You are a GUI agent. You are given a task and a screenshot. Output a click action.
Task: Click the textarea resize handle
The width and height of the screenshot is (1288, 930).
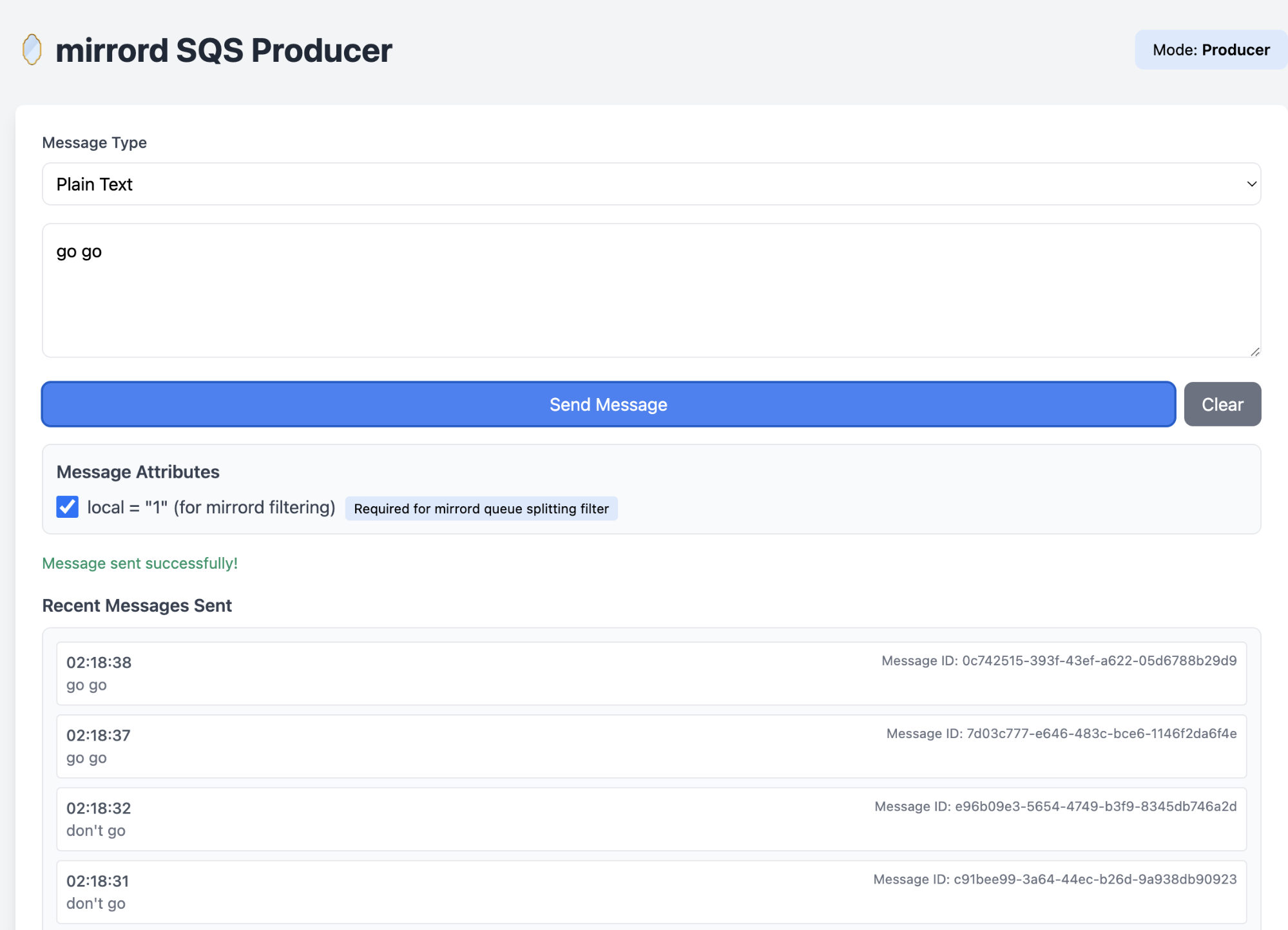(1254, 352)
